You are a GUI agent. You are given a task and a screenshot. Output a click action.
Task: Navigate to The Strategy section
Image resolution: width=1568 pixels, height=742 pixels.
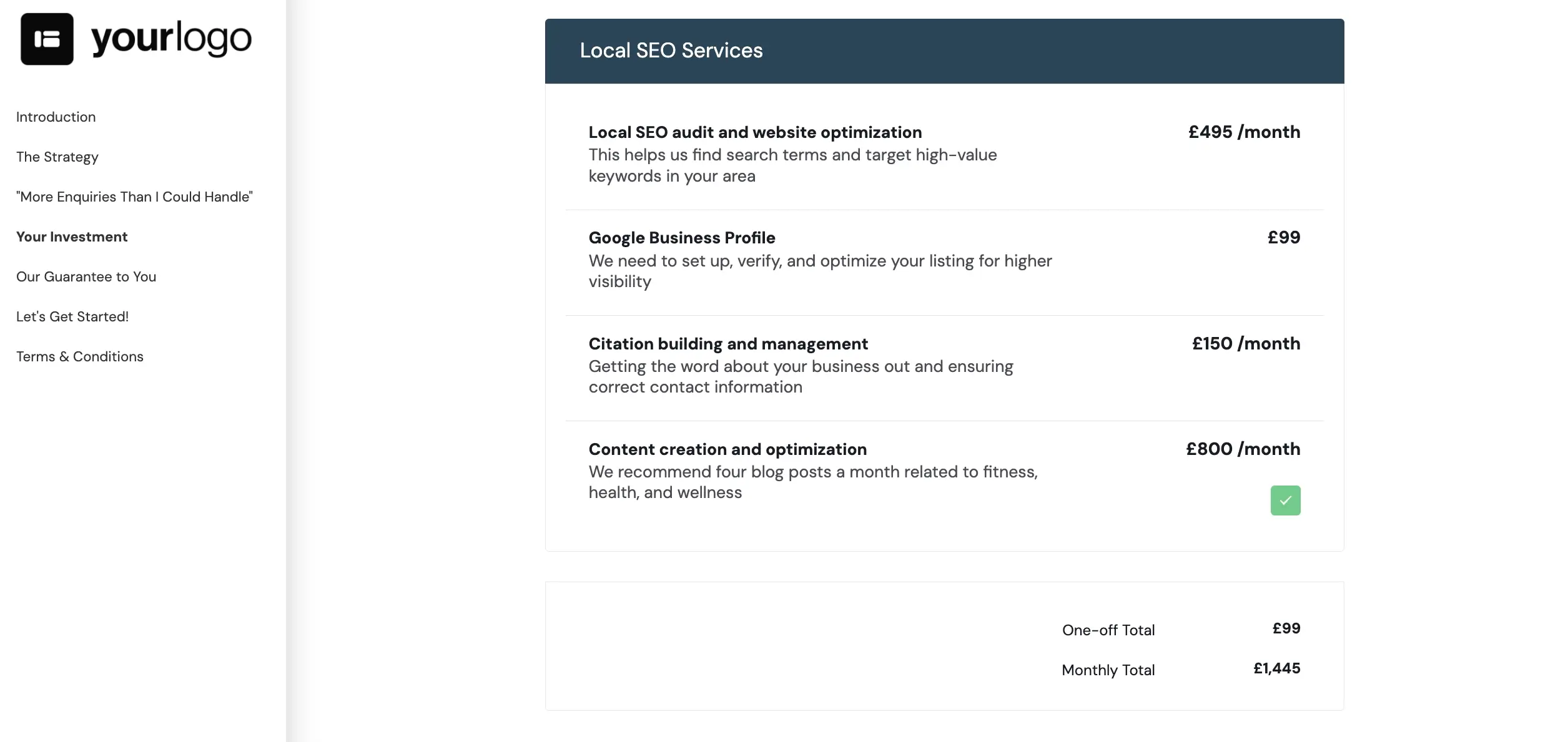point(57,157)
